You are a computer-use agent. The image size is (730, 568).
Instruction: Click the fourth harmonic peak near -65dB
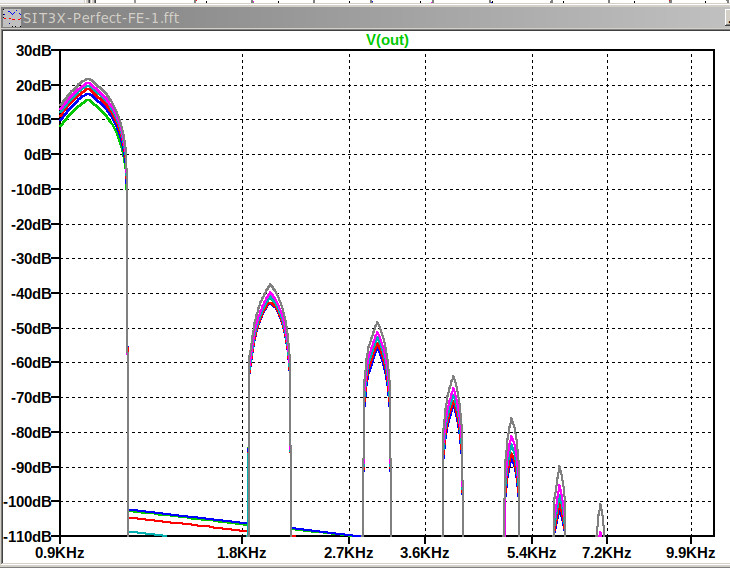453,377
